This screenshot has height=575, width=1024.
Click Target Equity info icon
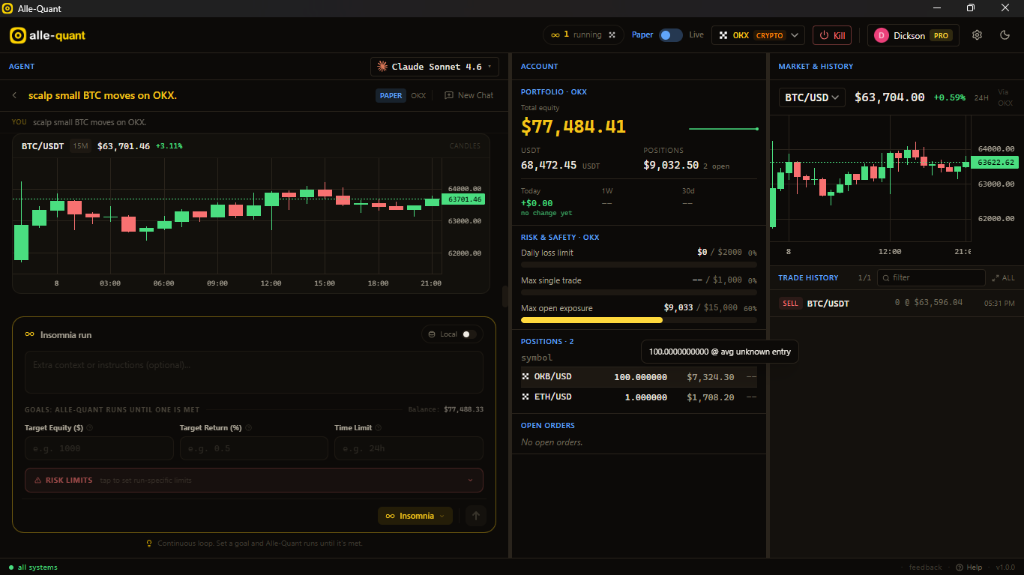point(90,428)
